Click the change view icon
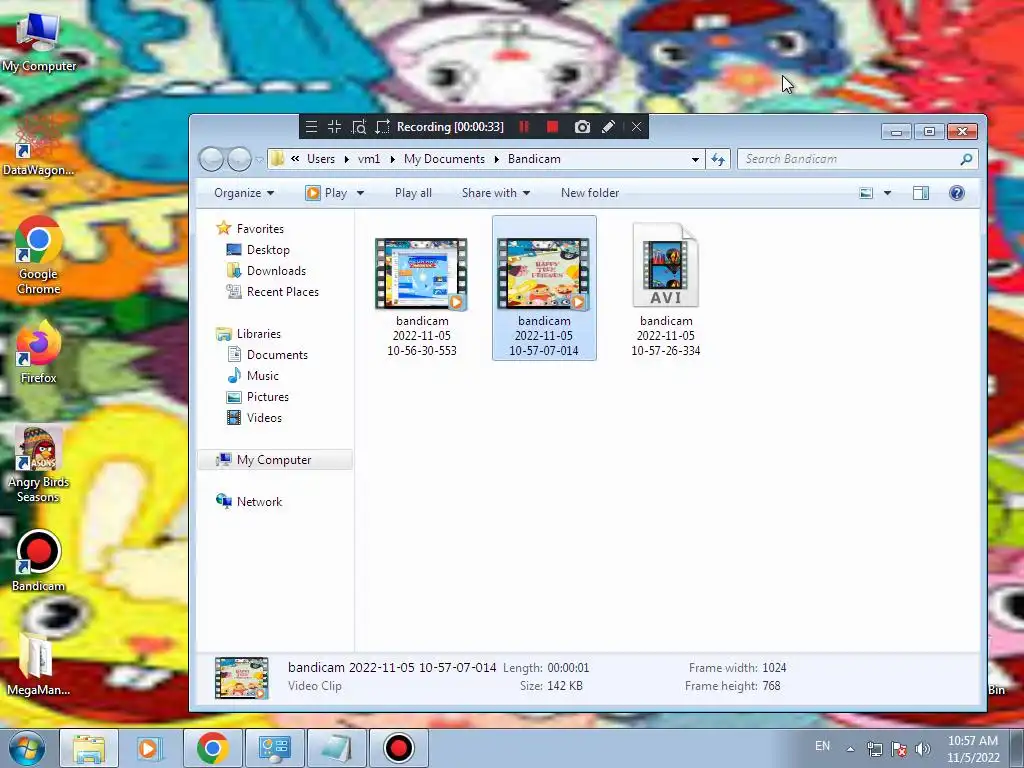The height and width of the screenshot is (768, 1024). point(866,193)
